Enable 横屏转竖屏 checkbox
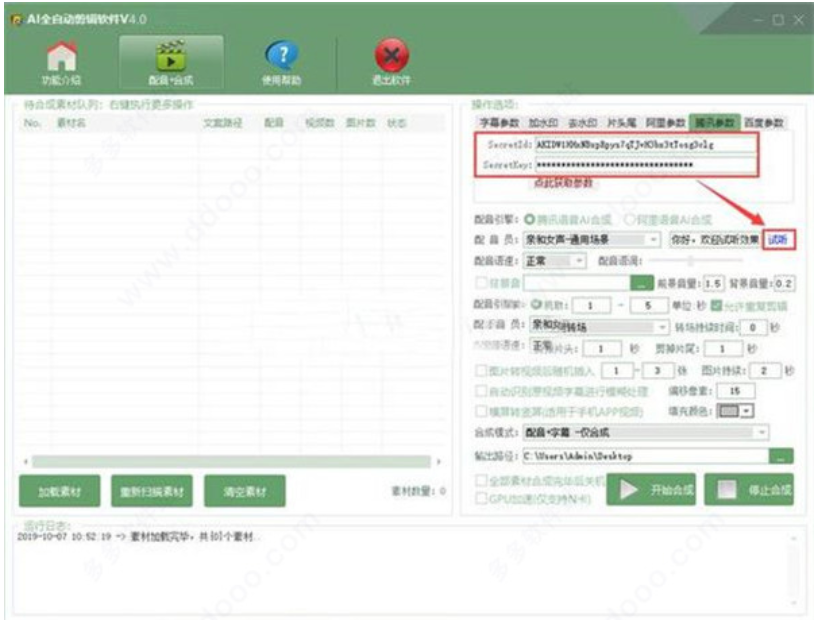Screen dimensions: 818x622 480,411
